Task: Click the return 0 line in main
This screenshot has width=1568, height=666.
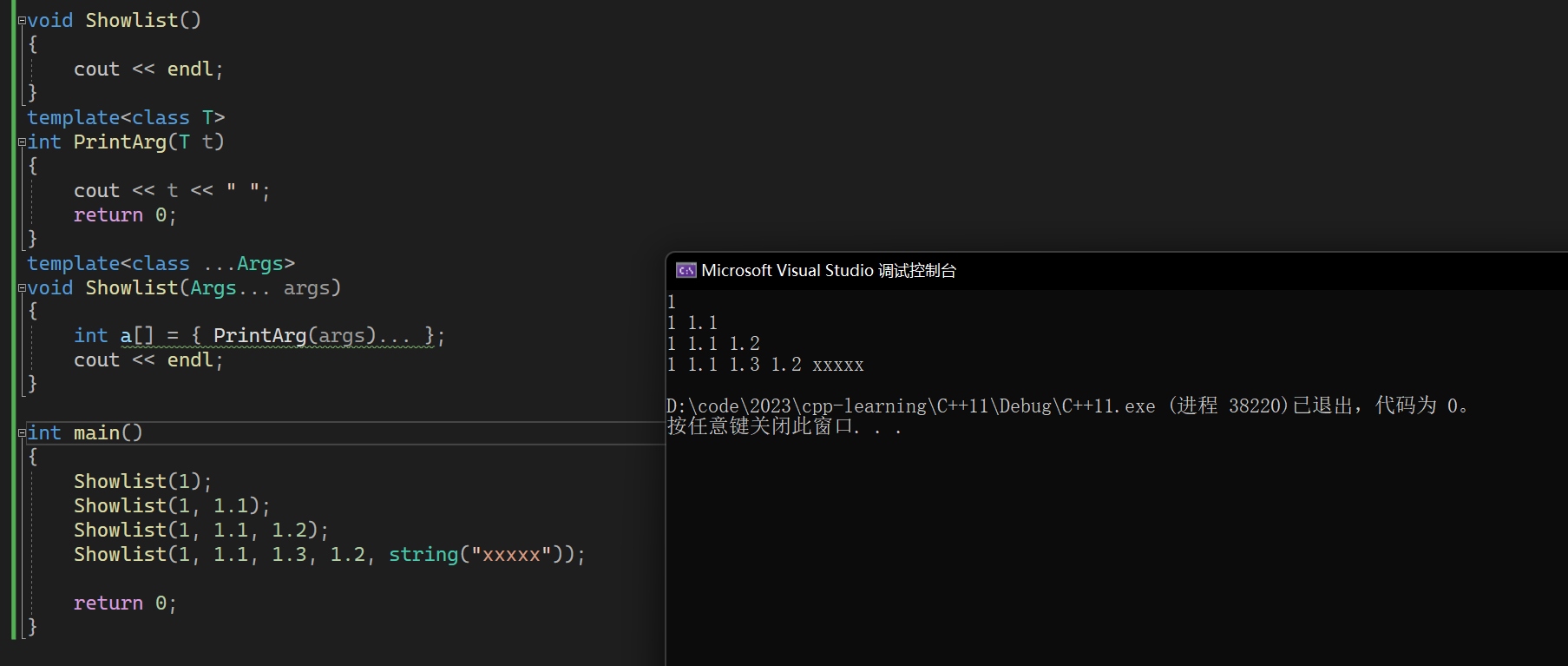Action: pyautogui.click(x=125, y=603)
